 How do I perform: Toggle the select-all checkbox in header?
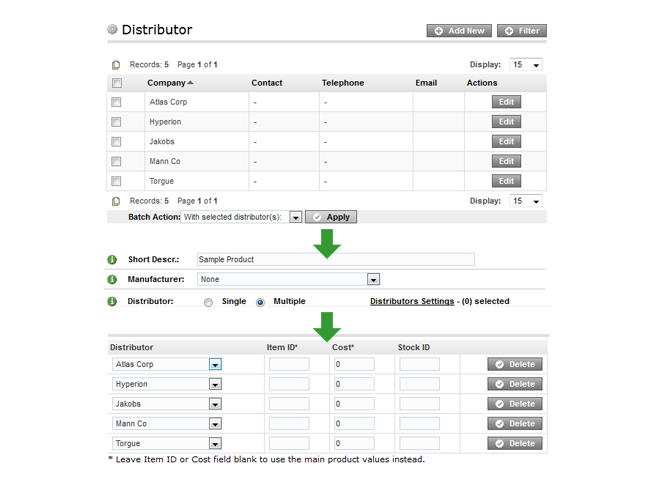[x=117, y=83]
